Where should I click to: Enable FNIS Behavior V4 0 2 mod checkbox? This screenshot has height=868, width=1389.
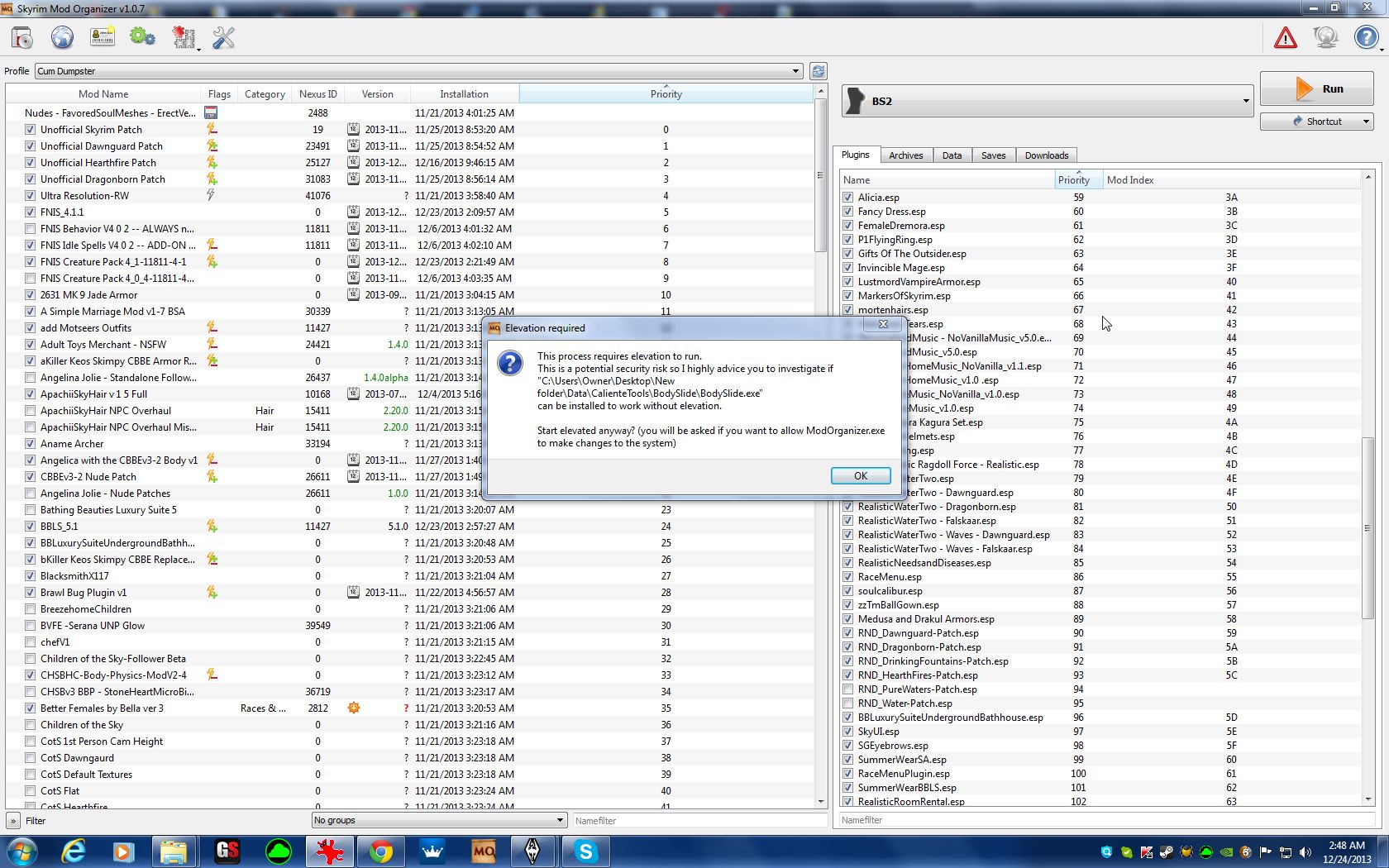click(x=30, y=229)
